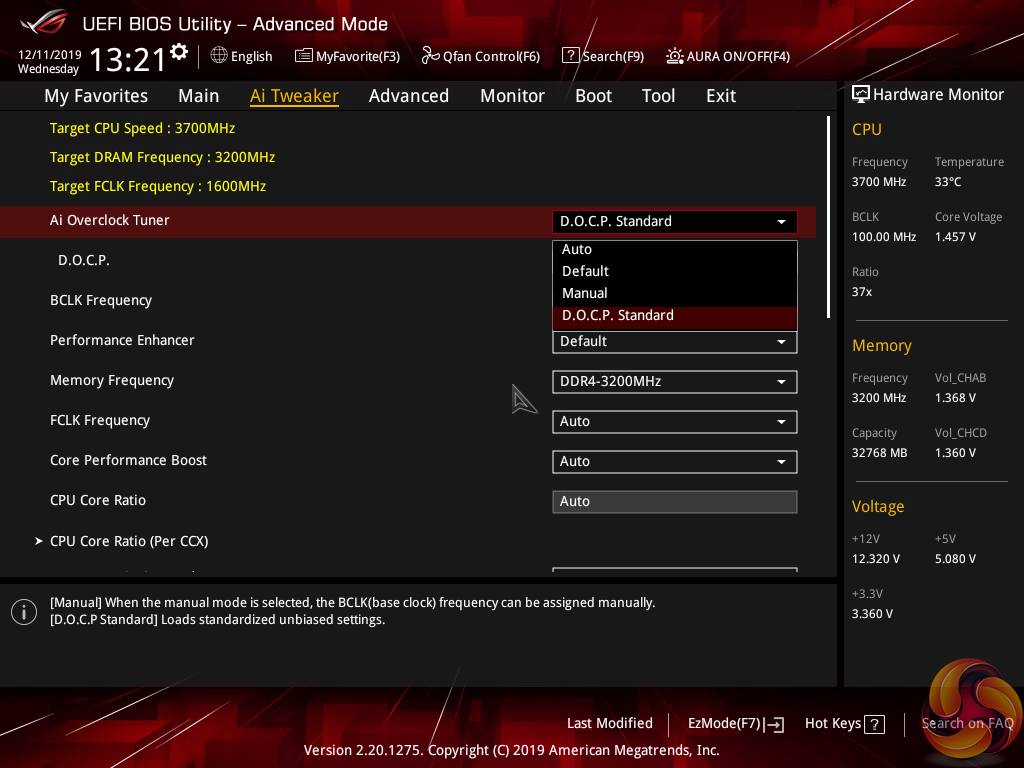The width and height of the screenshot is (1024, 768).
Task: Expand CPU Core Ratio (Per CCX)
Action: pos(129,541)
